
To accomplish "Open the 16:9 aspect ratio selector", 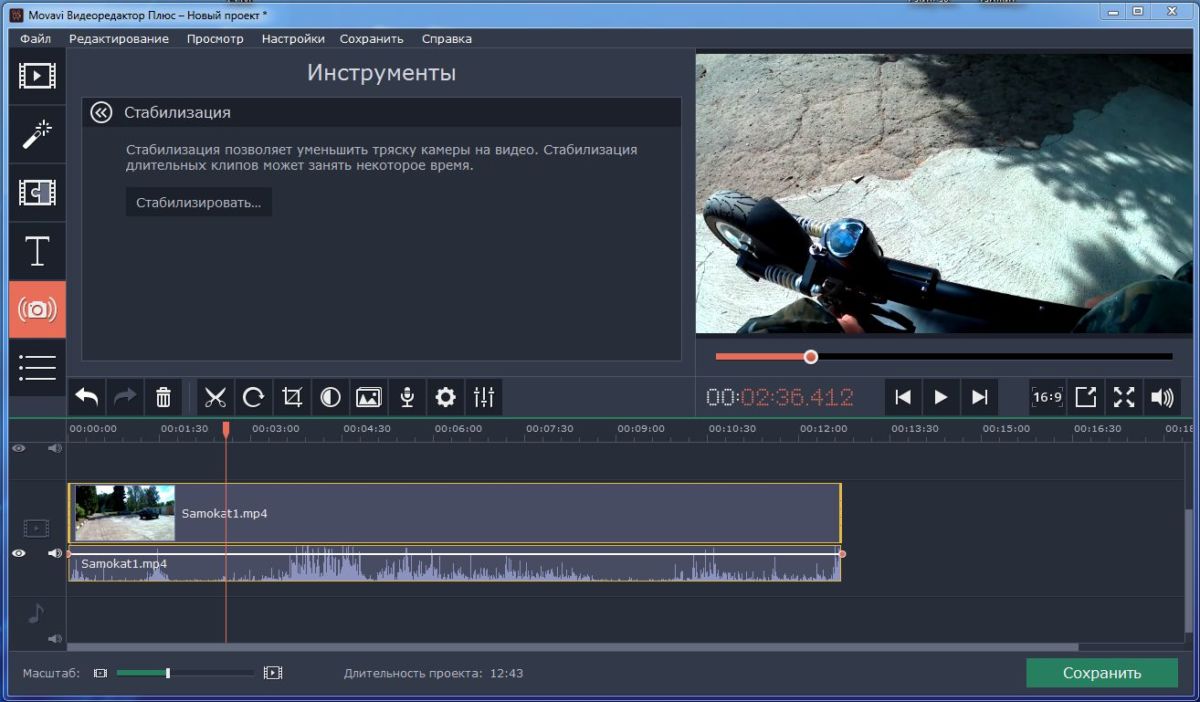I will pyautogui.click(x=1047, y=397).
